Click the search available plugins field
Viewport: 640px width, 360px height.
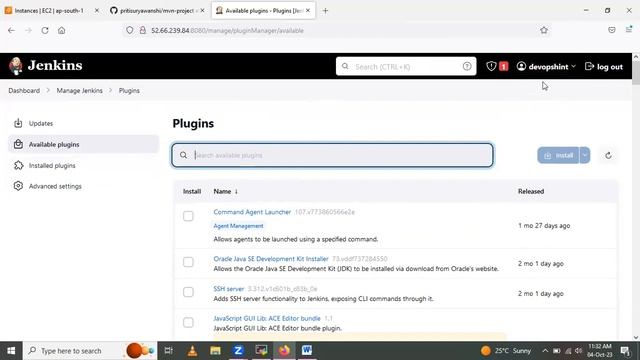point(332,155)
